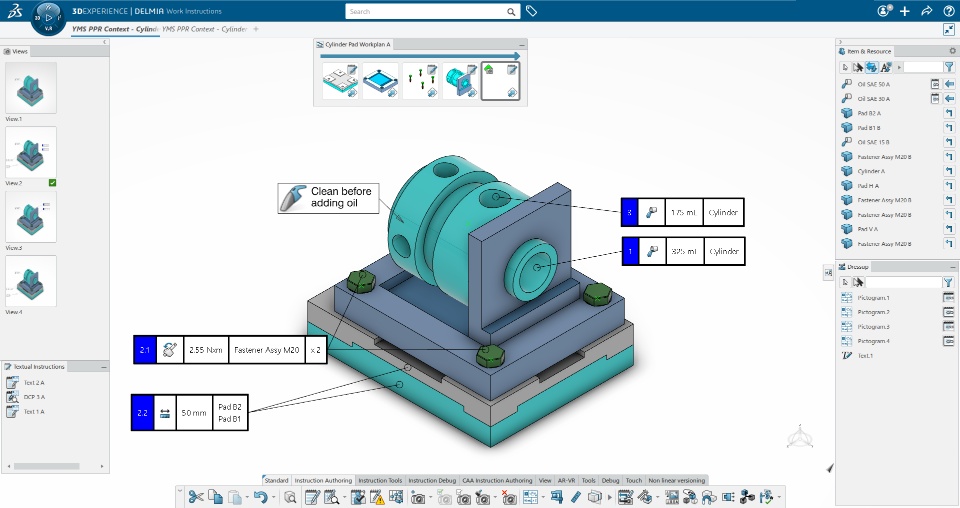
Task: Select DCP 3 A in Textual Instructions
Action: pos(34,397)
